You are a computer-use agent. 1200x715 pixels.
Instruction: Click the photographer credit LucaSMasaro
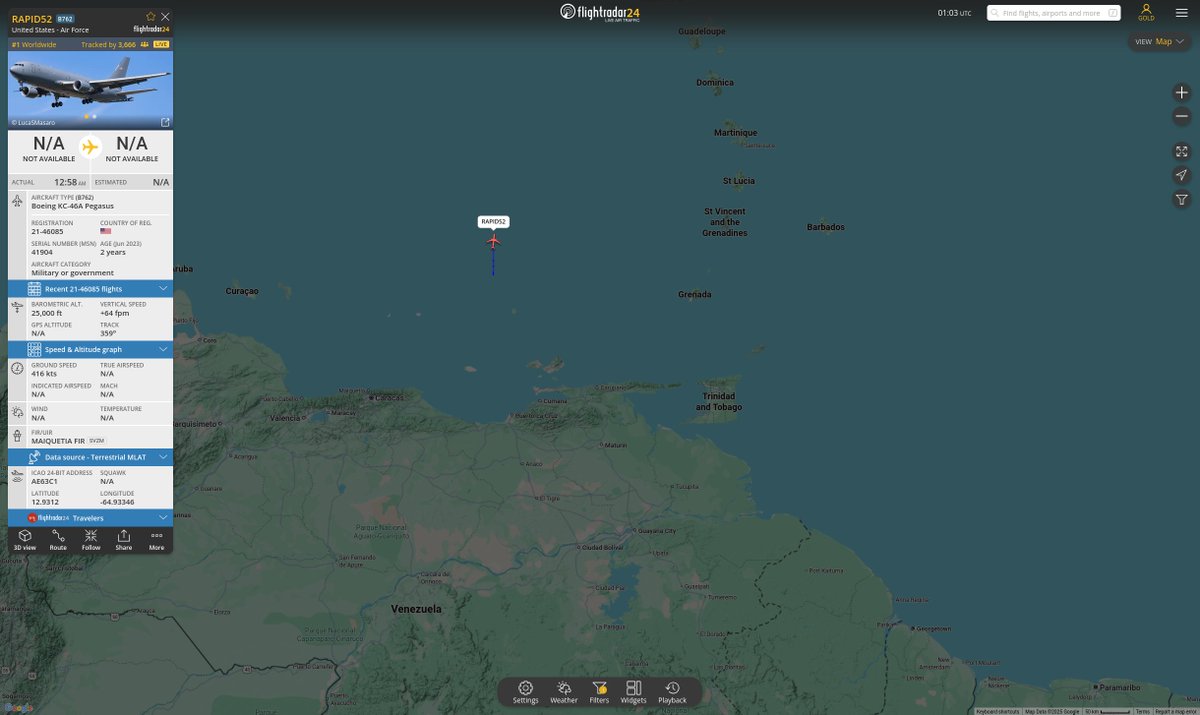(33, 122)
